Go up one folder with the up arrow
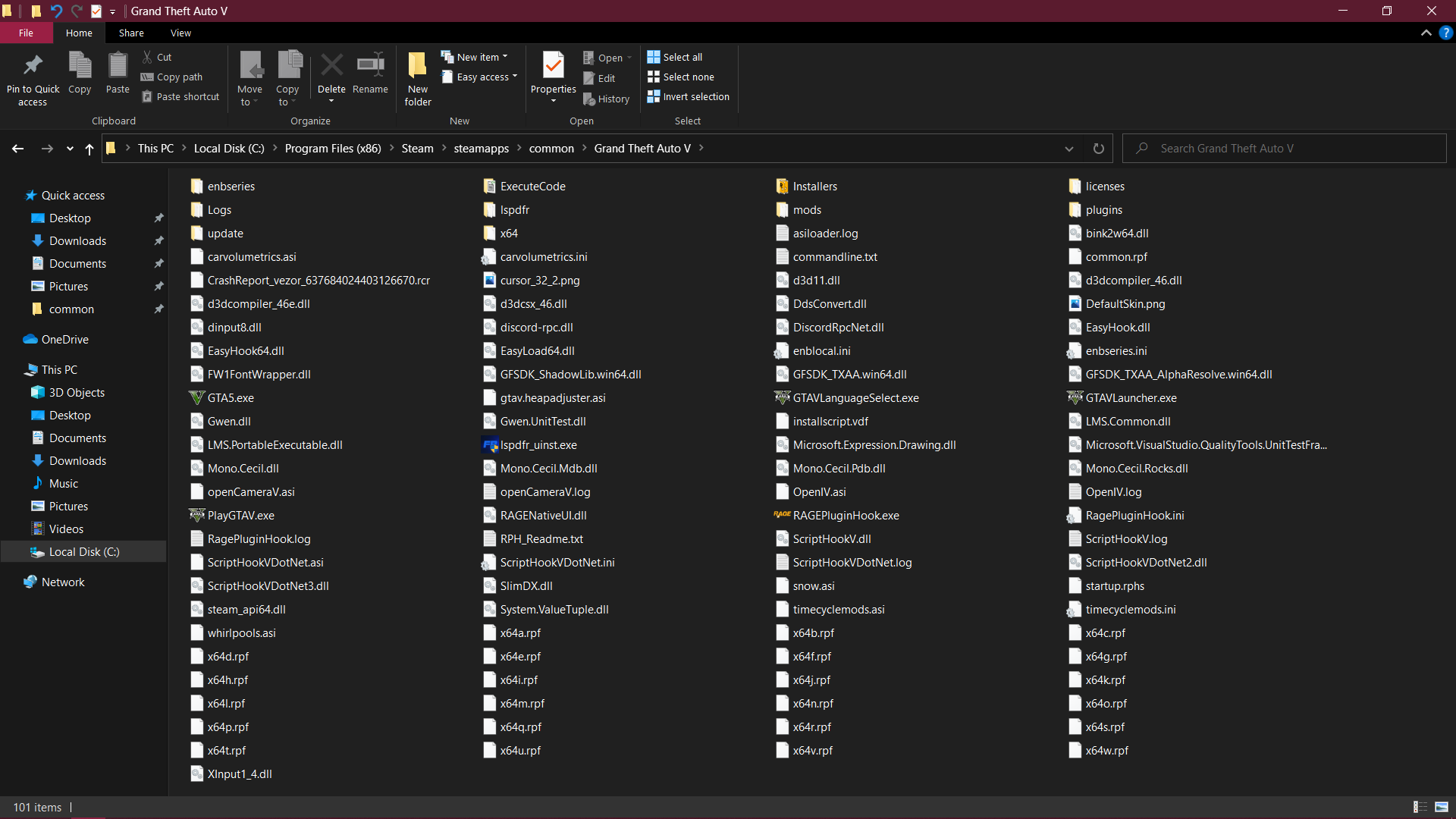 tap(89, 149)
